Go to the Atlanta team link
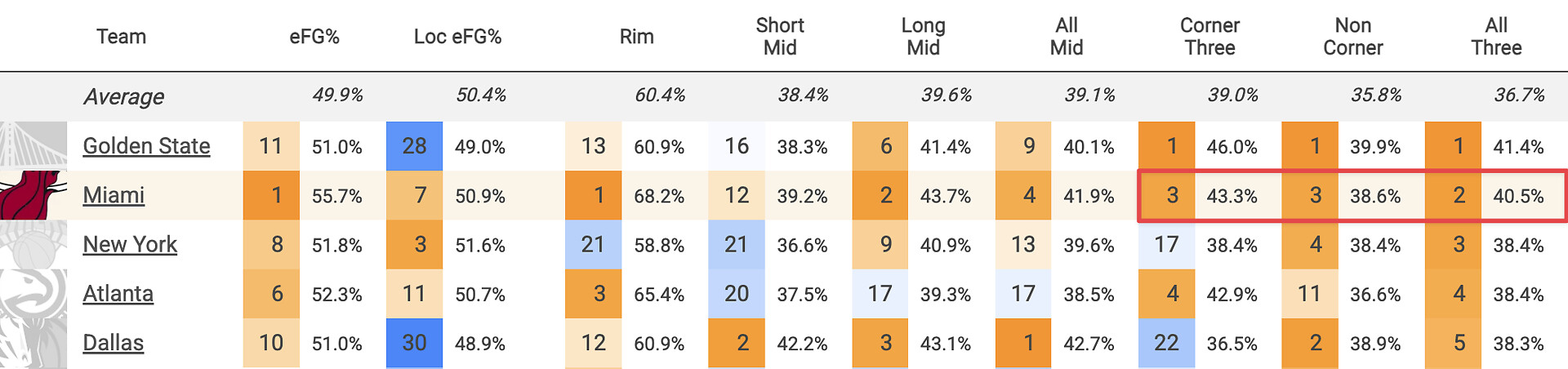 [118, 293]
